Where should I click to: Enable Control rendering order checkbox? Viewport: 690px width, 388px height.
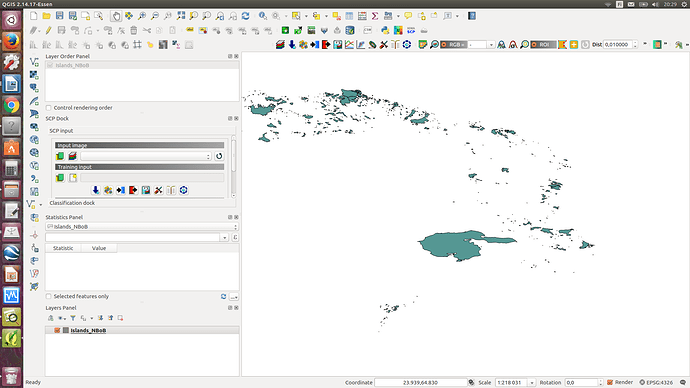(49, 108)
